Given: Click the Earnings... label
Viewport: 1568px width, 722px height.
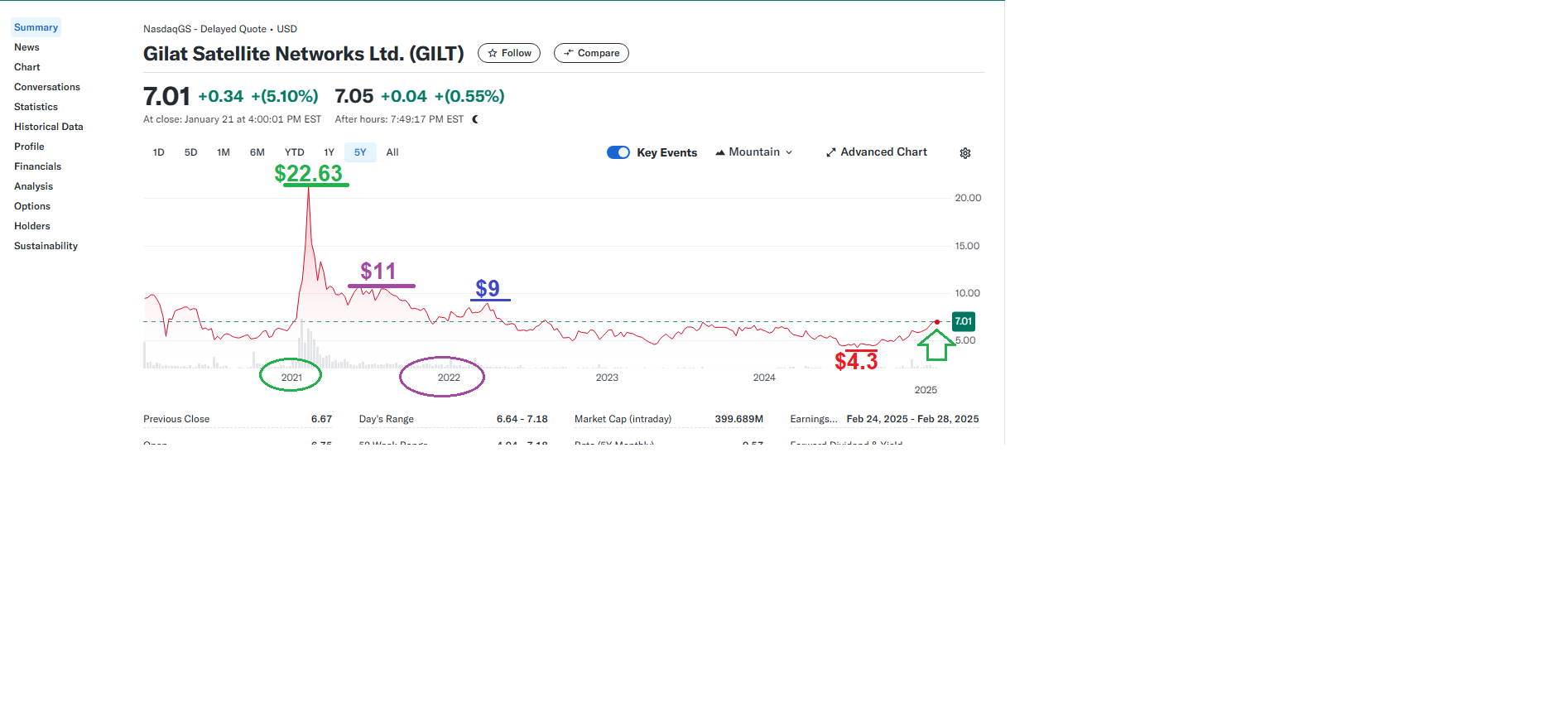Looking at the screenshot, I should pos(814,419).
